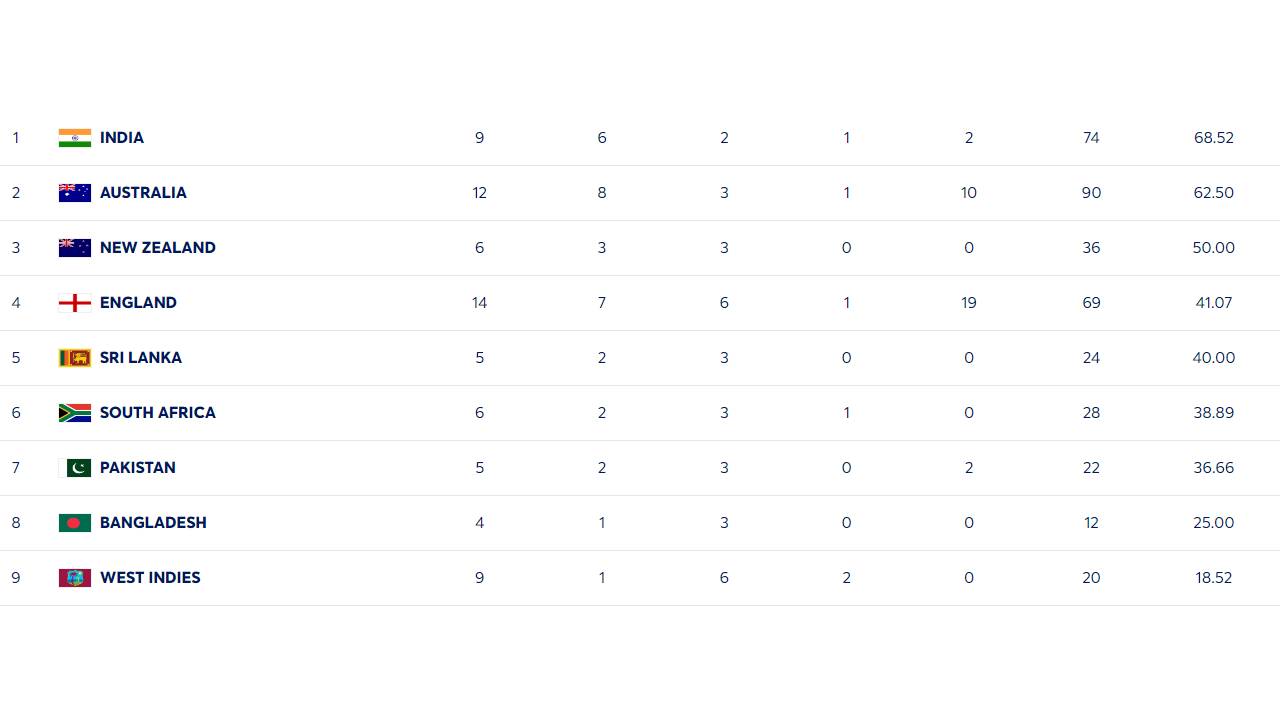Click the South Africa flag icon
Image resolution: width=1280 pixels, height=720 pixels.
pos(75,413)
